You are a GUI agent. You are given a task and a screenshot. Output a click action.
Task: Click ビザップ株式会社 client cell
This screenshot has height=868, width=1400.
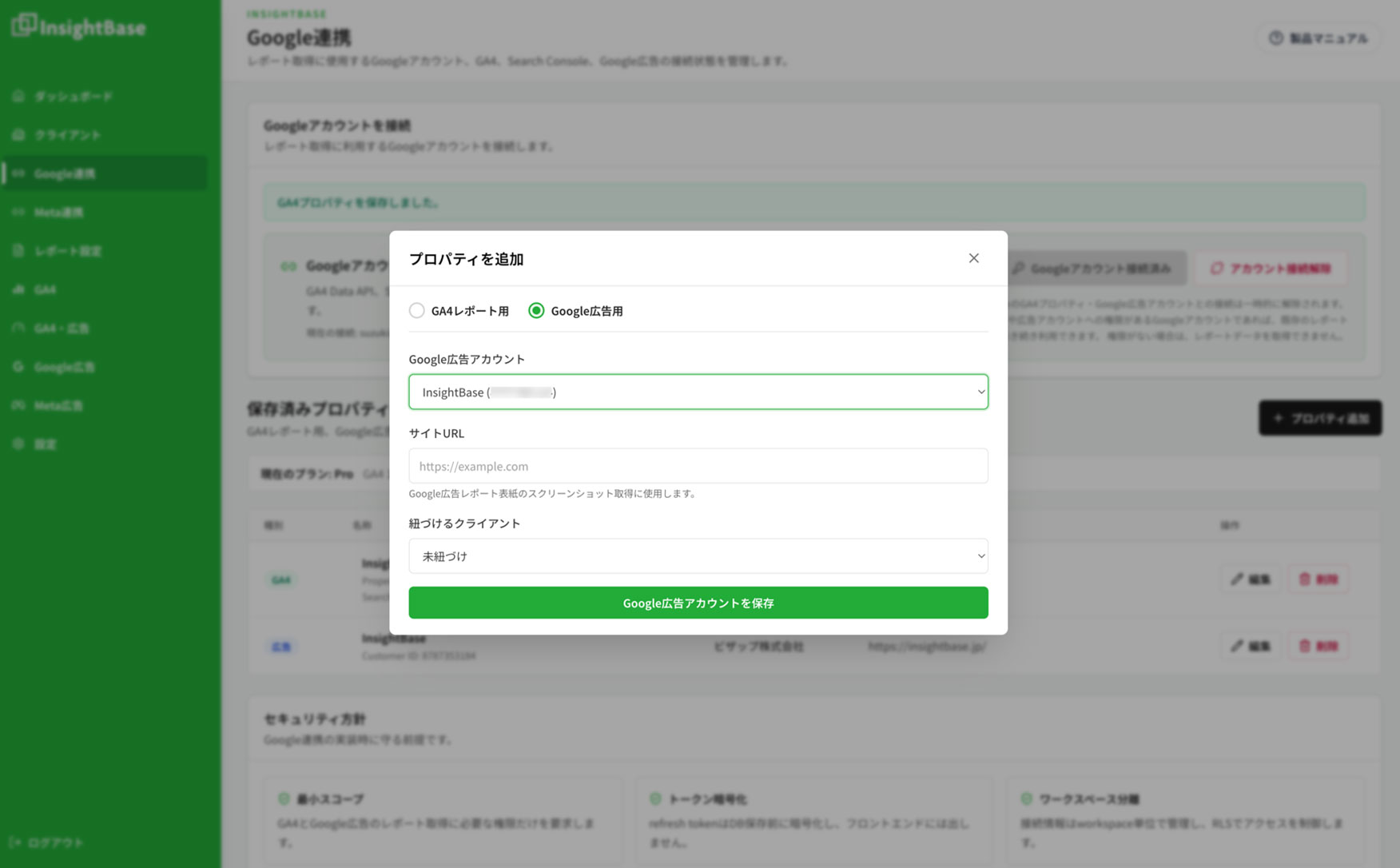pos(758,647)
